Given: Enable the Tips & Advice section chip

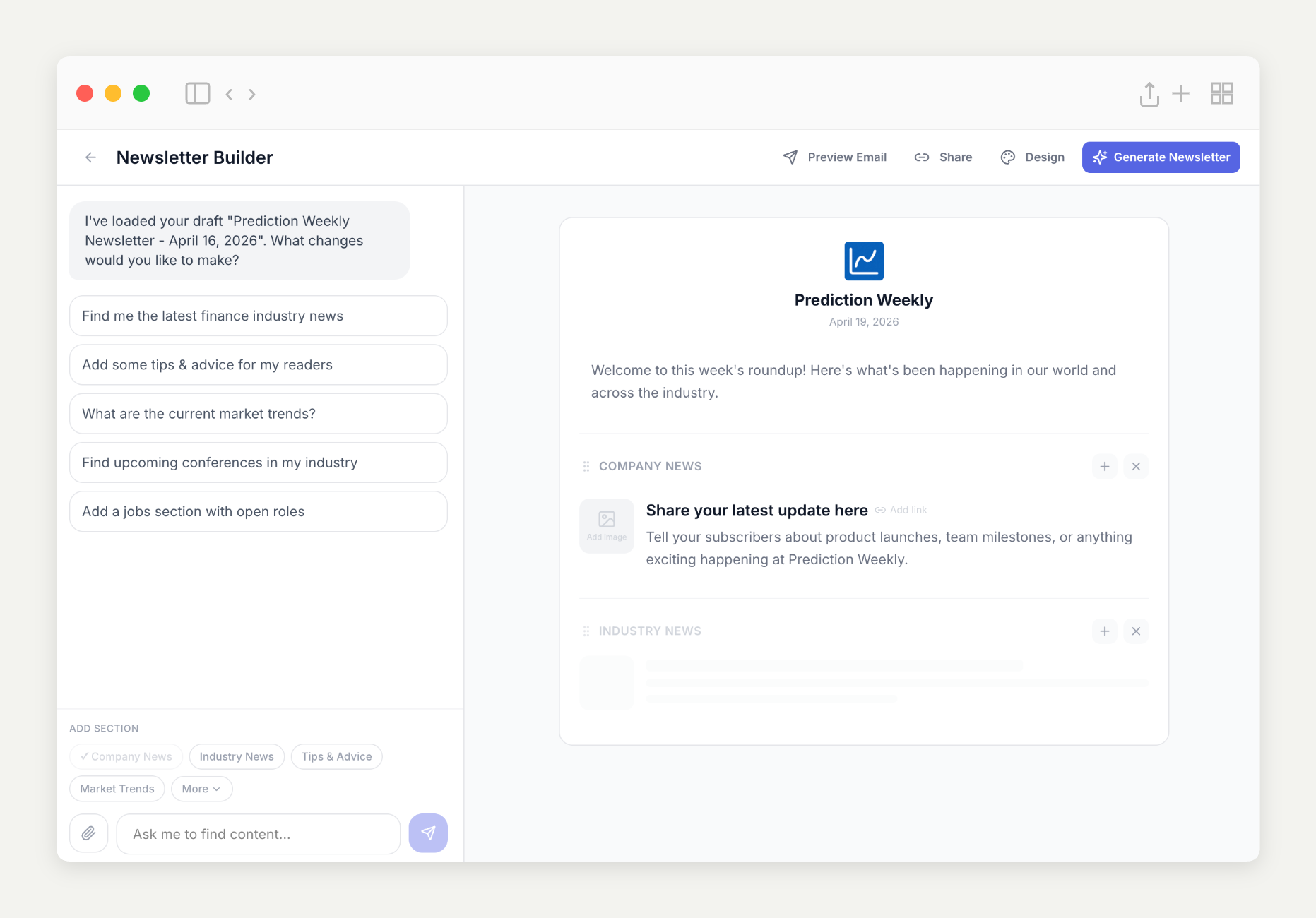Looking at the screenshot, I should 336,756.
